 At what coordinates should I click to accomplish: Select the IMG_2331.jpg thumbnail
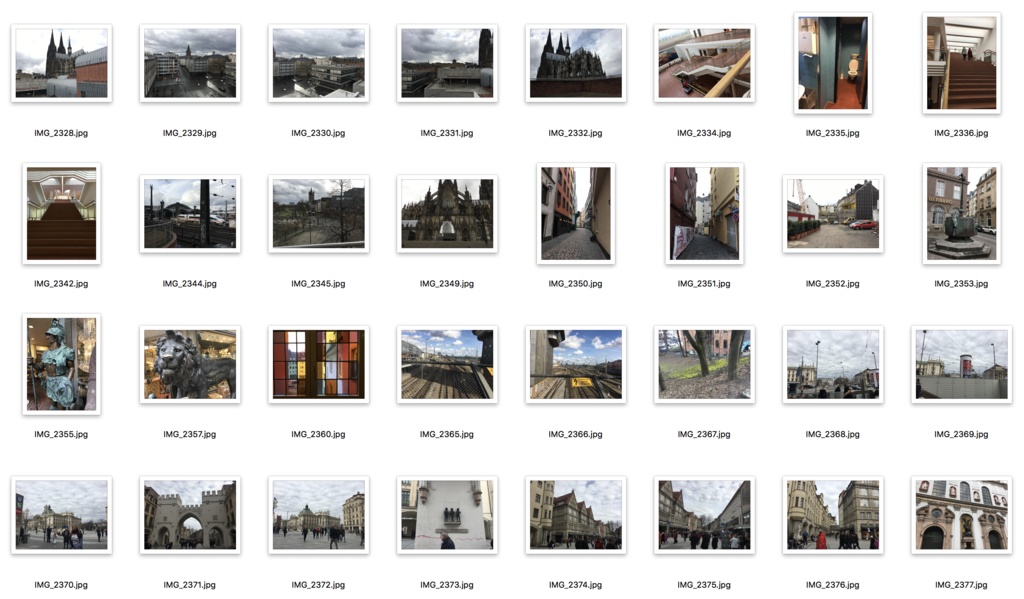tap(447, 63)
